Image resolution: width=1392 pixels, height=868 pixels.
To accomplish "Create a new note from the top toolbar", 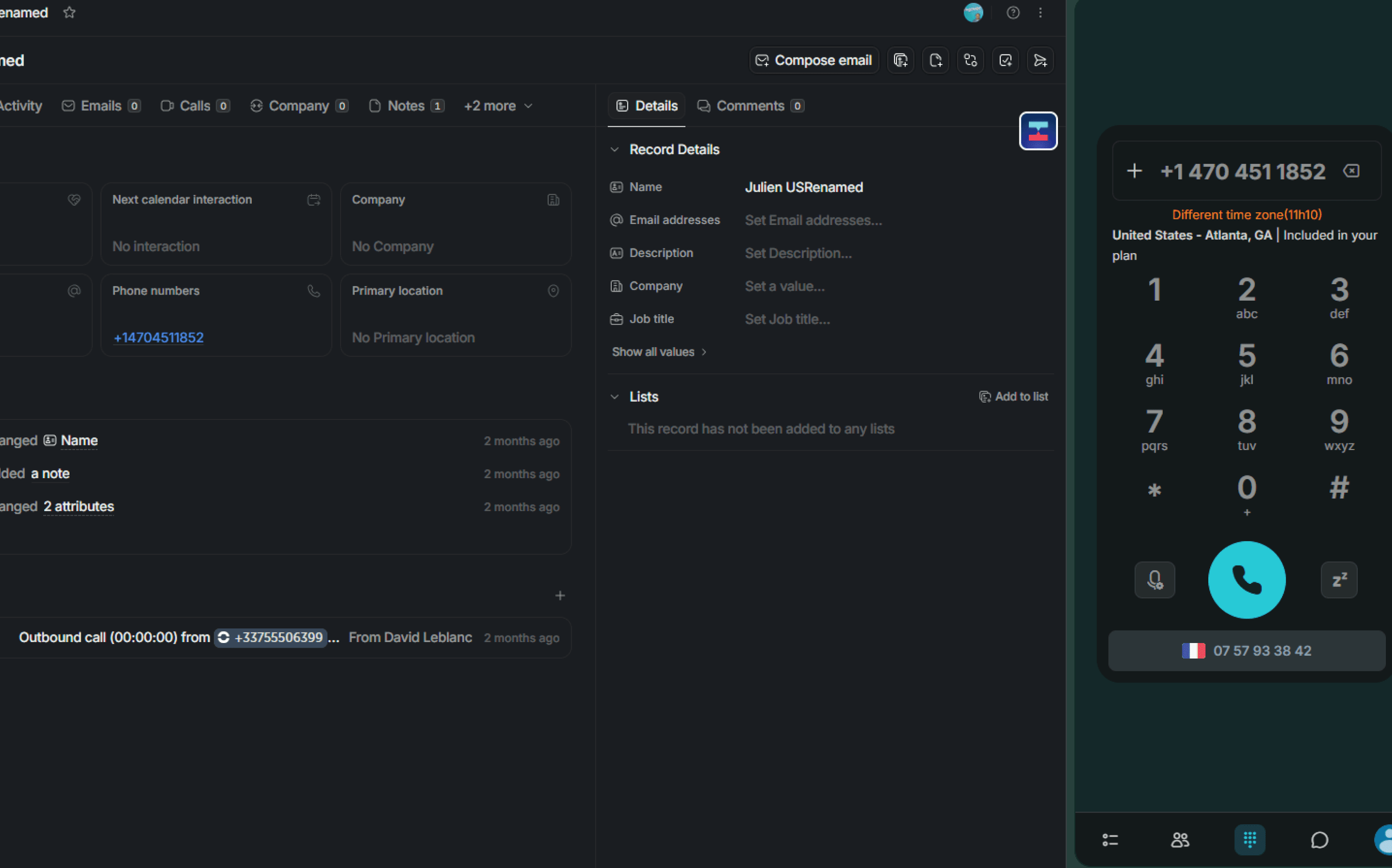I will click(x=935, y=60).
